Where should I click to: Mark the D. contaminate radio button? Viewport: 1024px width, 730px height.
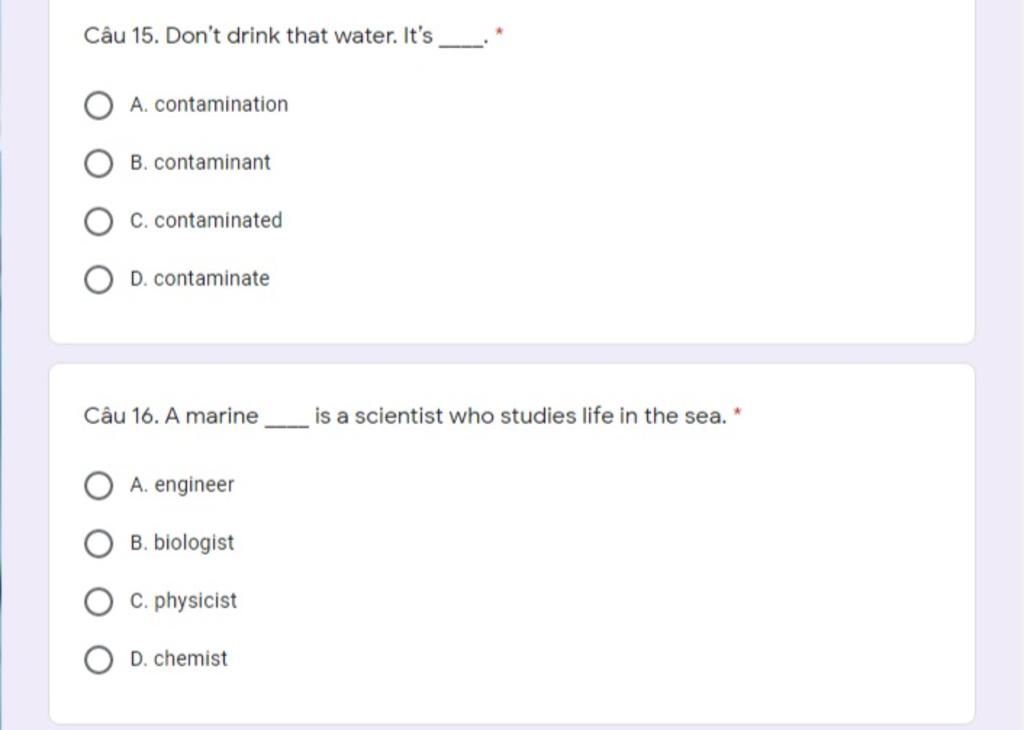pos(99,279)
